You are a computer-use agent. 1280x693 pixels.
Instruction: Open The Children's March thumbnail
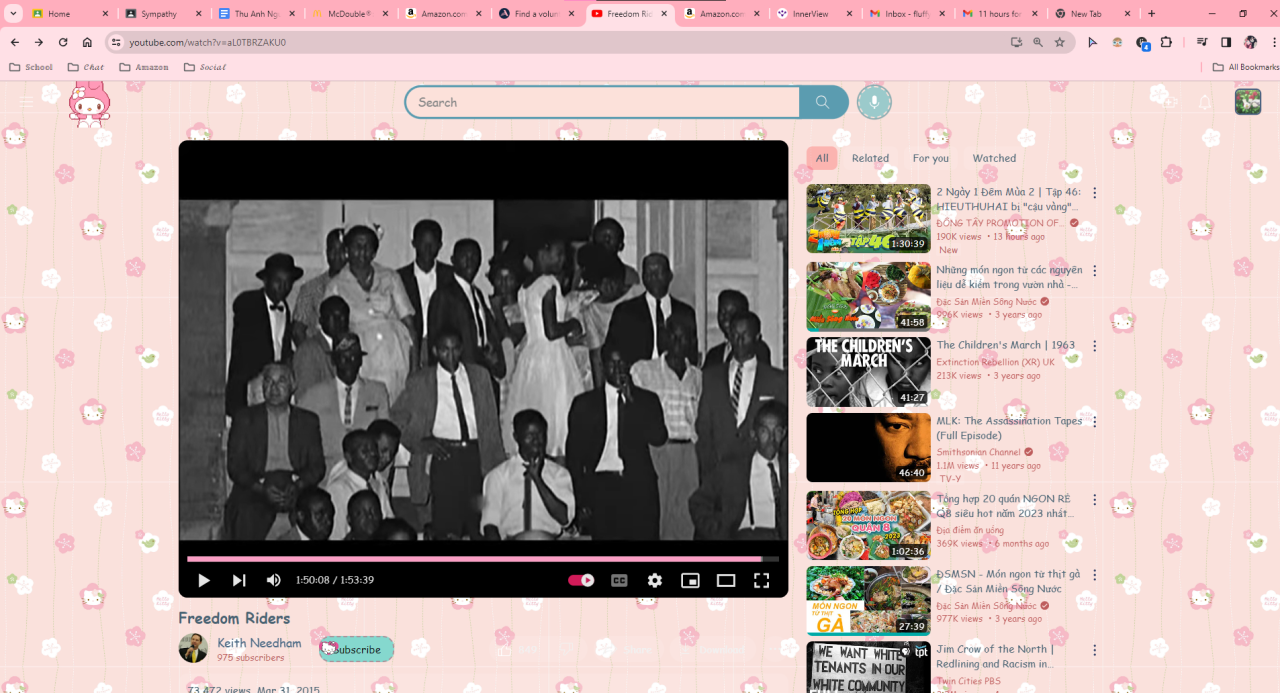pyautogui.click(x=868, y=372)
